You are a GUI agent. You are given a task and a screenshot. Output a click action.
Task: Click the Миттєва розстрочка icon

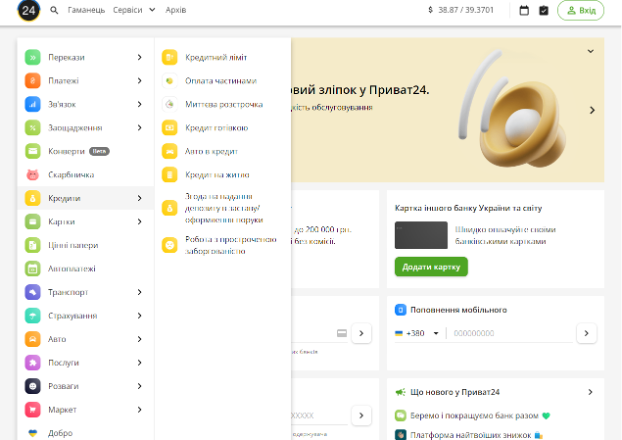pyautogui.click(x=169, y=104)
